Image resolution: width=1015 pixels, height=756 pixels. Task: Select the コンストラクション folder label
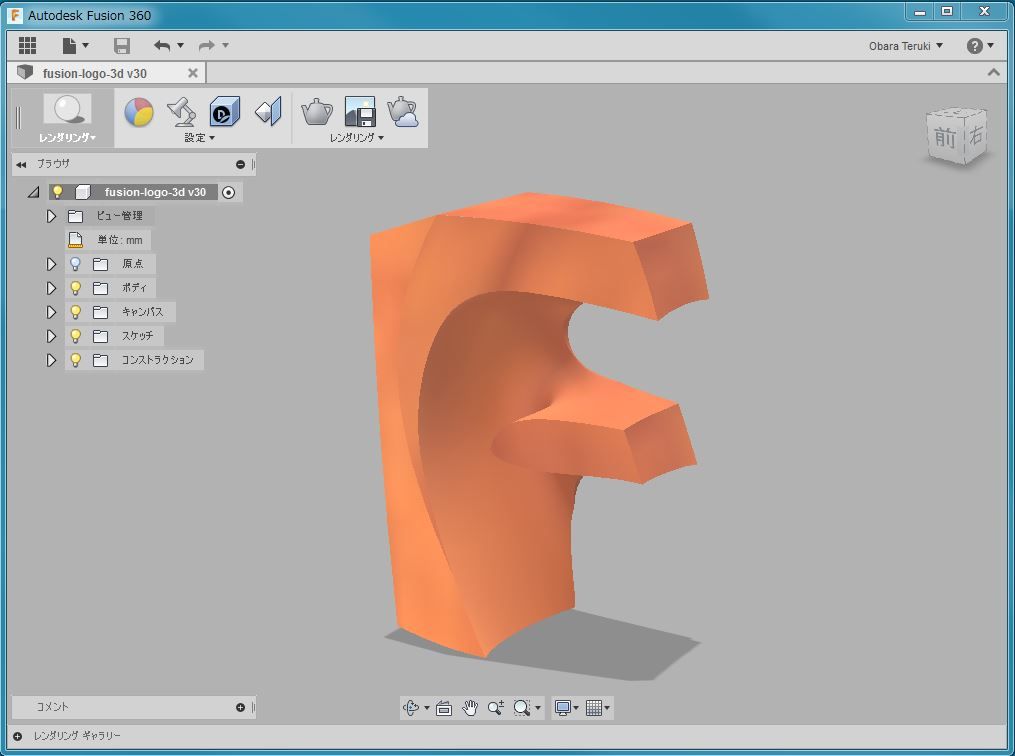tap(158, 360)
